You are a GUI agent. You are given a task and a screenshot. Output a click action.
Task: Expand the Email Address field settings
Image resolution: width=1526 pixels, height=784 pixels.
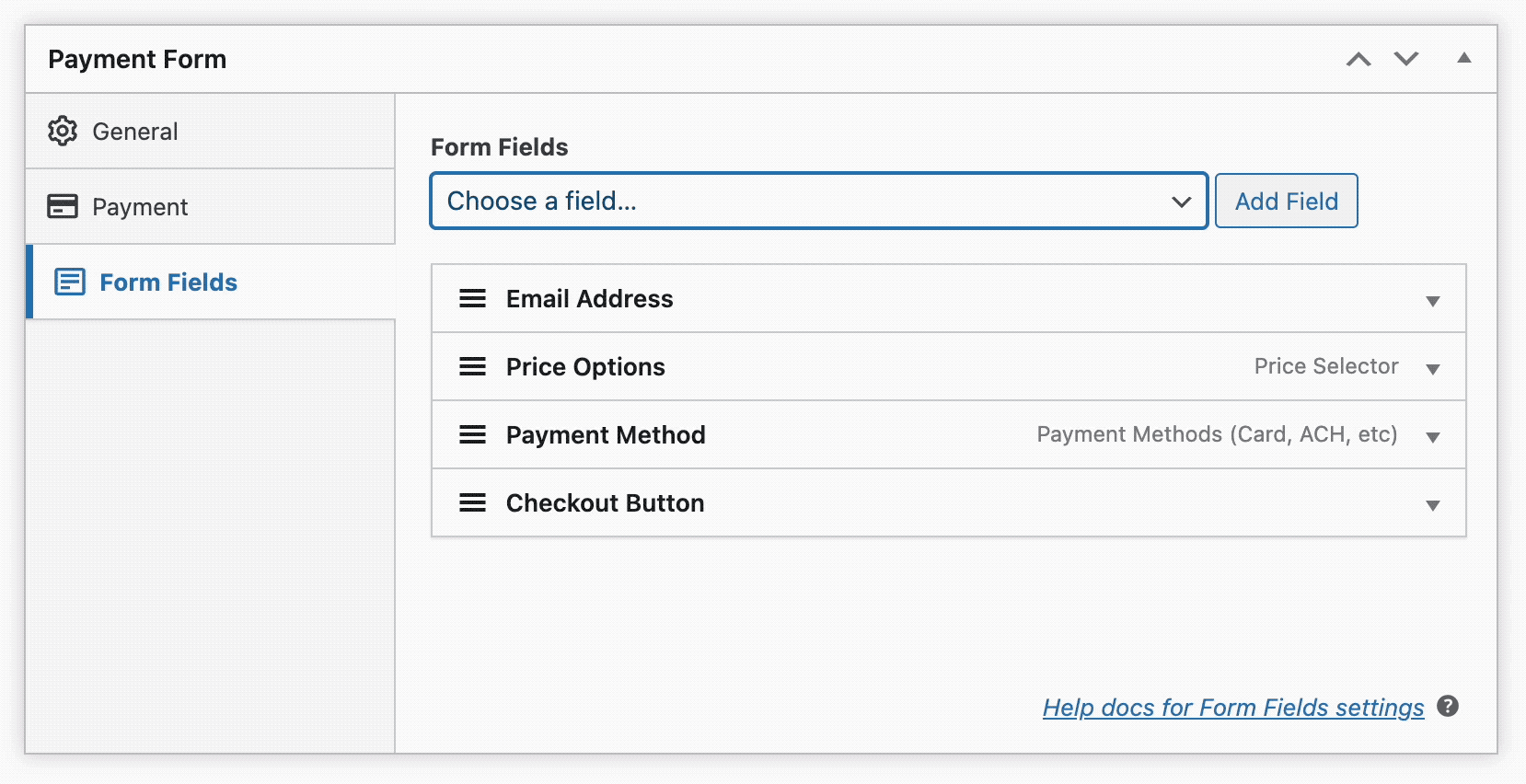pos(1432,300)
